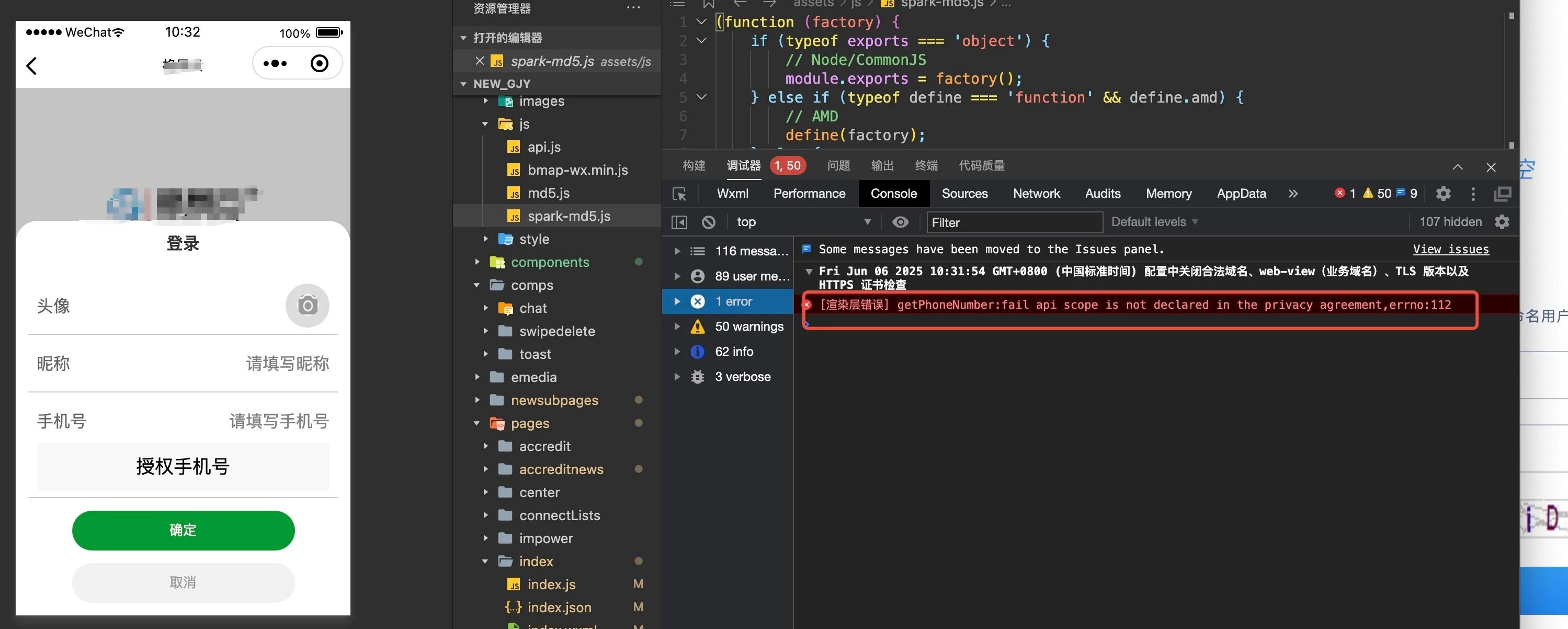Collapse the debugger panel with chevron
The image size is (1568, 629).
click(x=1457, y=167)
